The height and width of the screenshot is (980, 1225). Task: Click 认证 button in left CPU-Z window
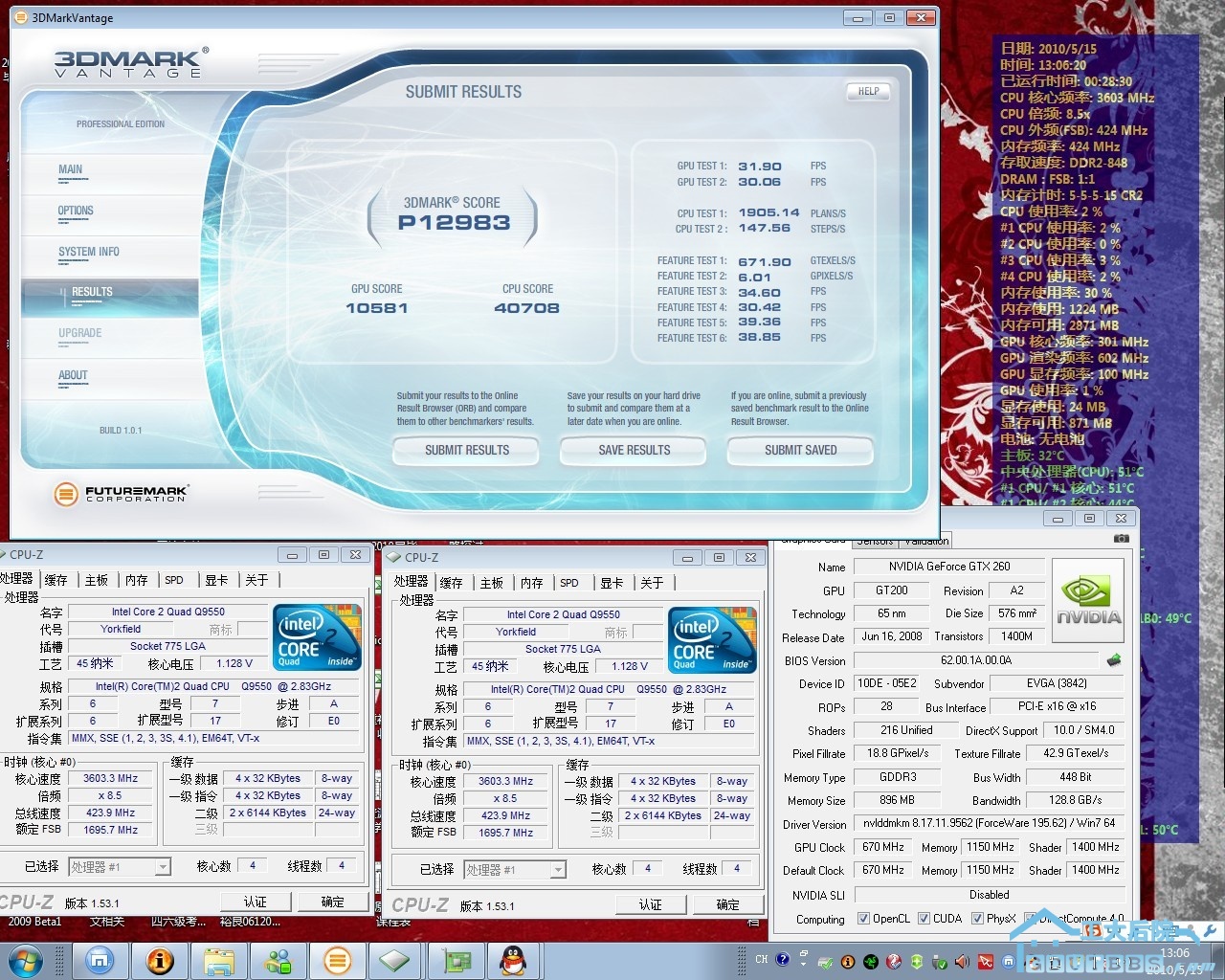click(x=255, y=902)
